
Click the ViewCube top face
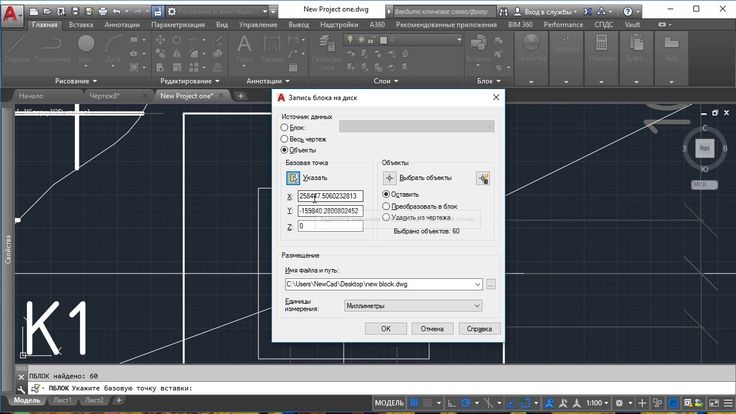704,147
